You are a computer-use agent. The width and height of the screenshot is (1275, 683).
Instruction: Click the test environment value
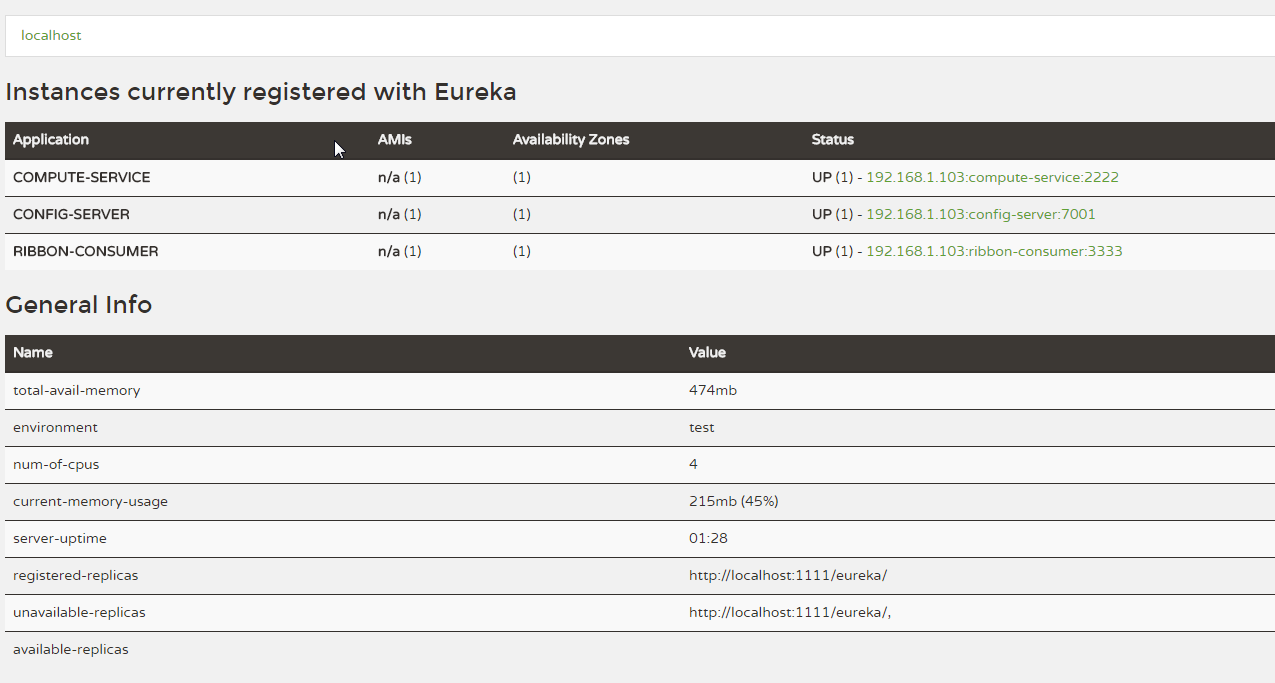coord(702,427)
